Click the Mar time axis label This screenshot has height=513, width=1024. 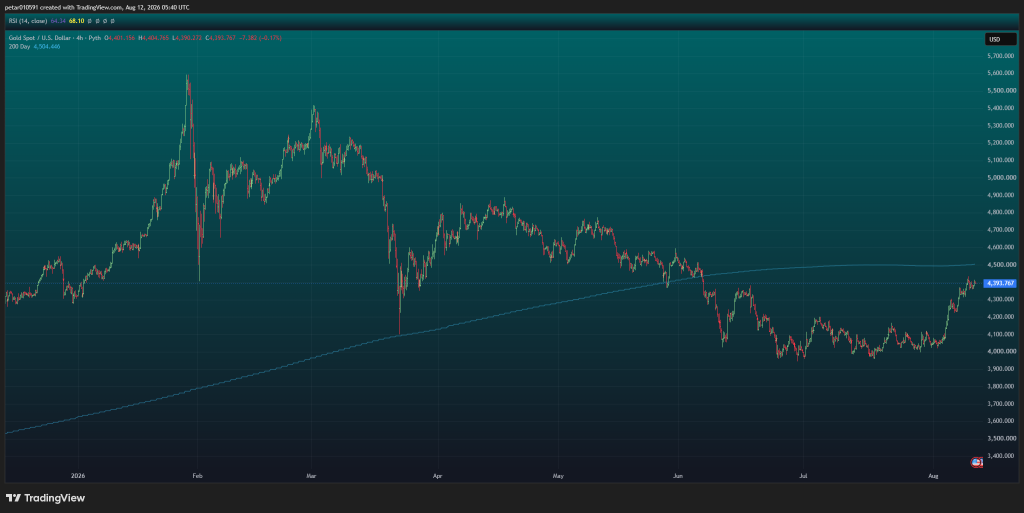tap(311, 476)
